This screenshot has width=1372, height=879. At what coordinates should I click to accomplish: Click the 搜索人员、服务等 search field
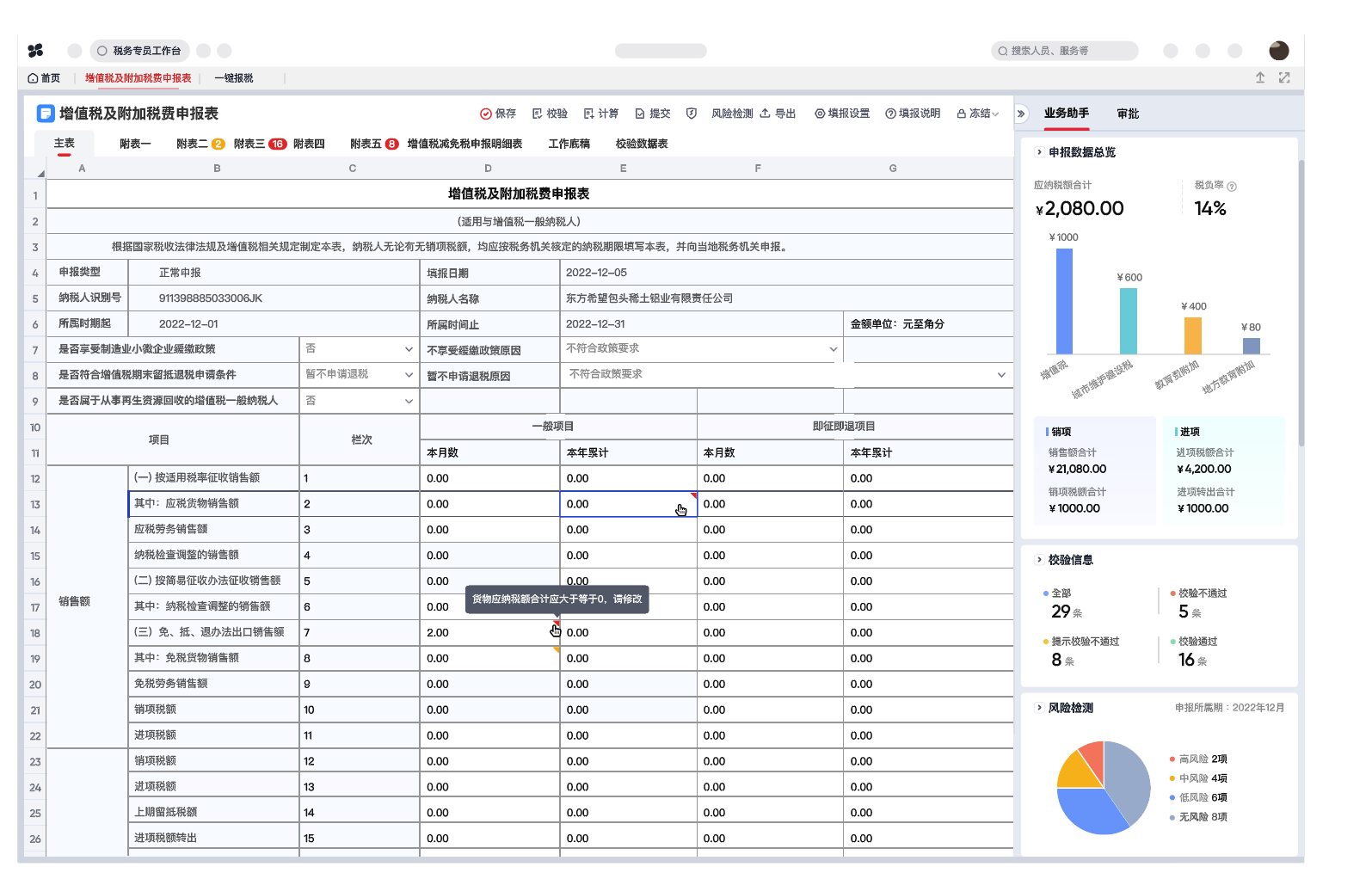(1064, 51)
